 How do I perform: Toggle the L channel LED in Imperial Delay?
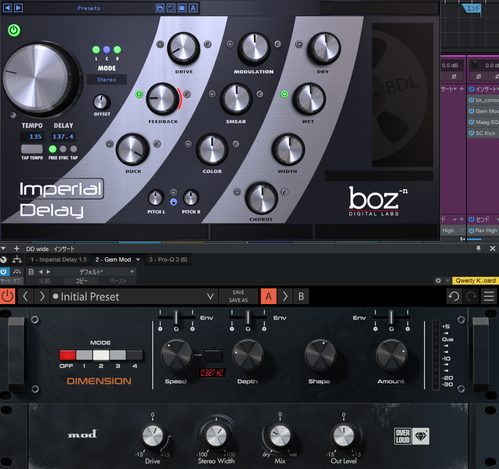click(x=96, y=50)
